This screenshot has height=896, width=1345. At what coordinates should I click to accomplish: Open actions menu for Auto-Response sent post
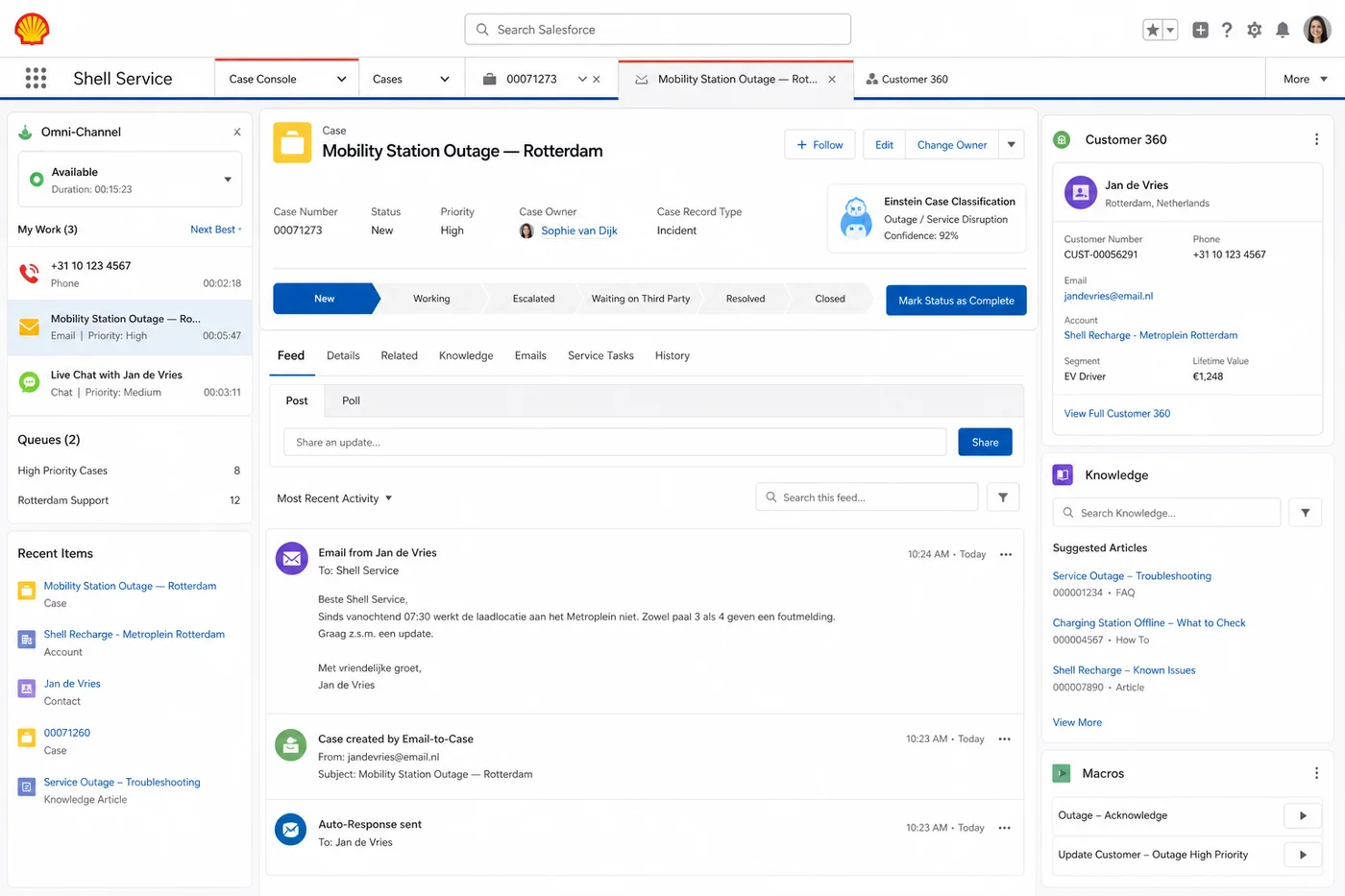pos(1004,828)
